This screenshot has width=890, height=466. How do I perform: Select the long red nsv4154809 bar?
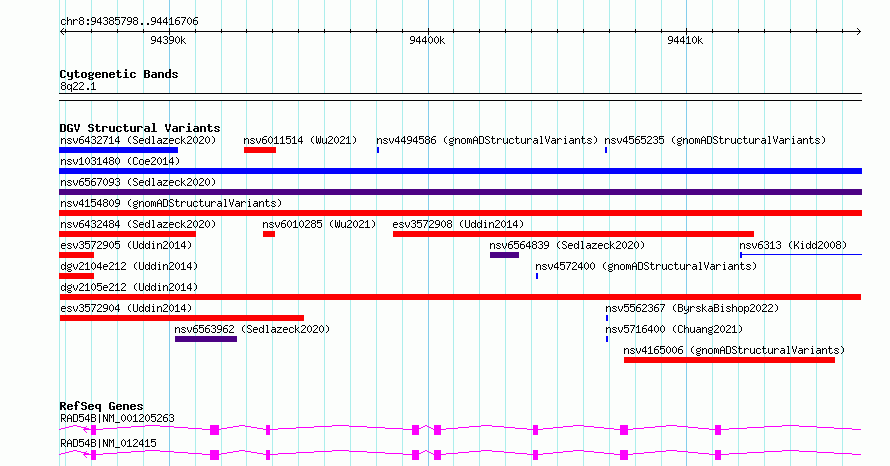point(461,213)
